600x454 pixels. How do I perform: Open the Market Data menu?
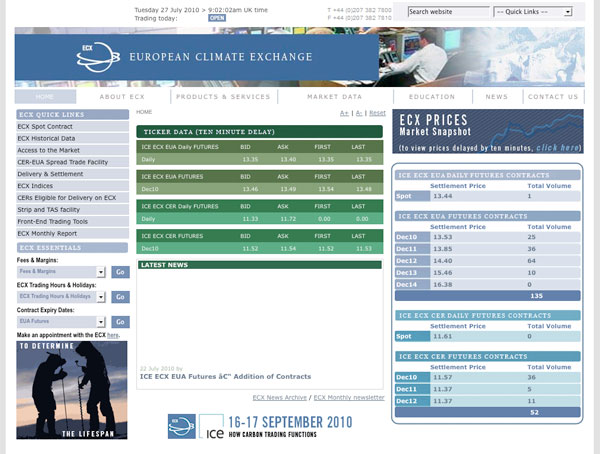tap(334, 97)
